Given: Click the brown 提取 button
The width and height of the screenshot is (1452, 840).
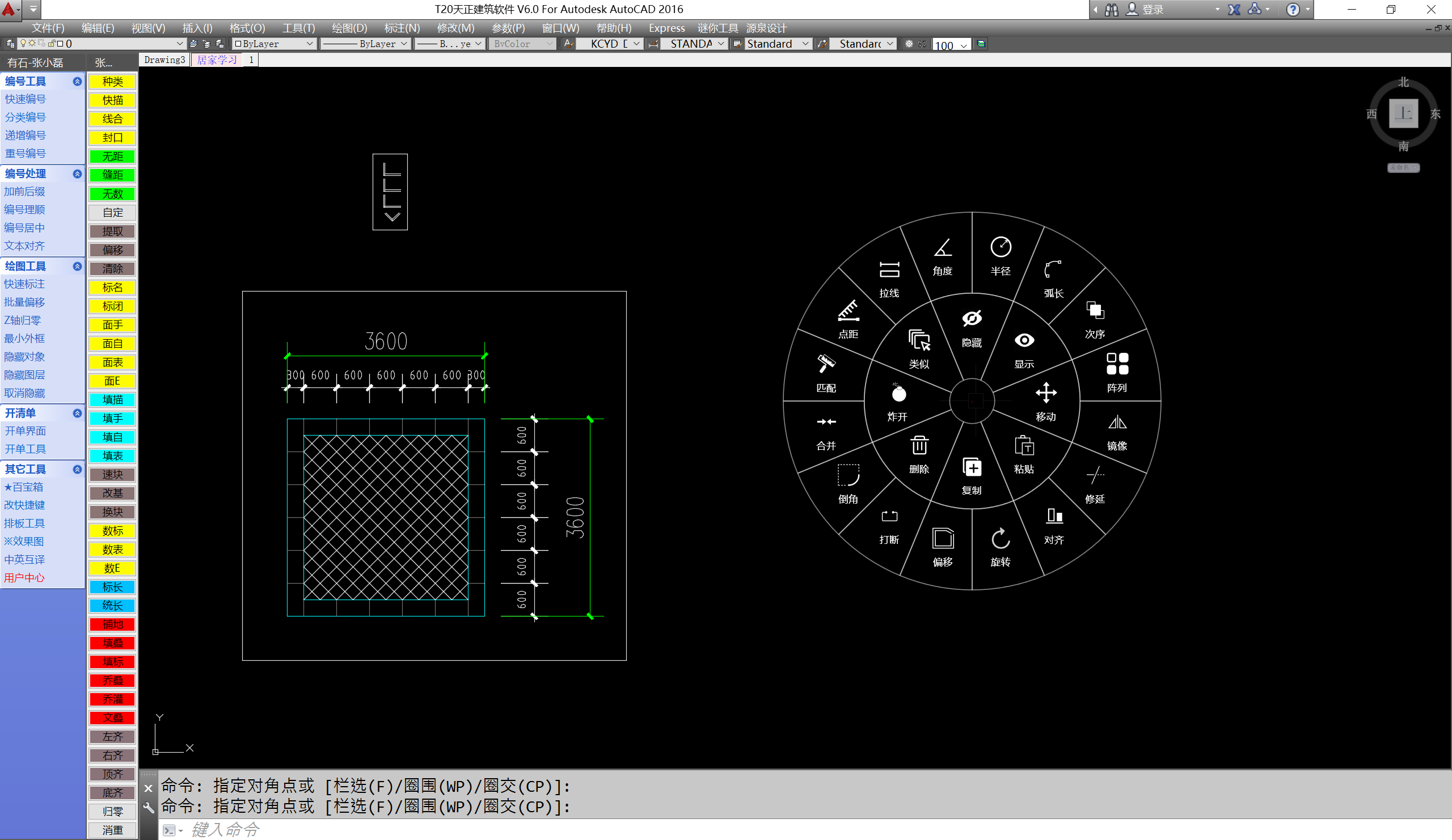Looking at the screenshot, I should pyautogui.click(x=113, y=231).
